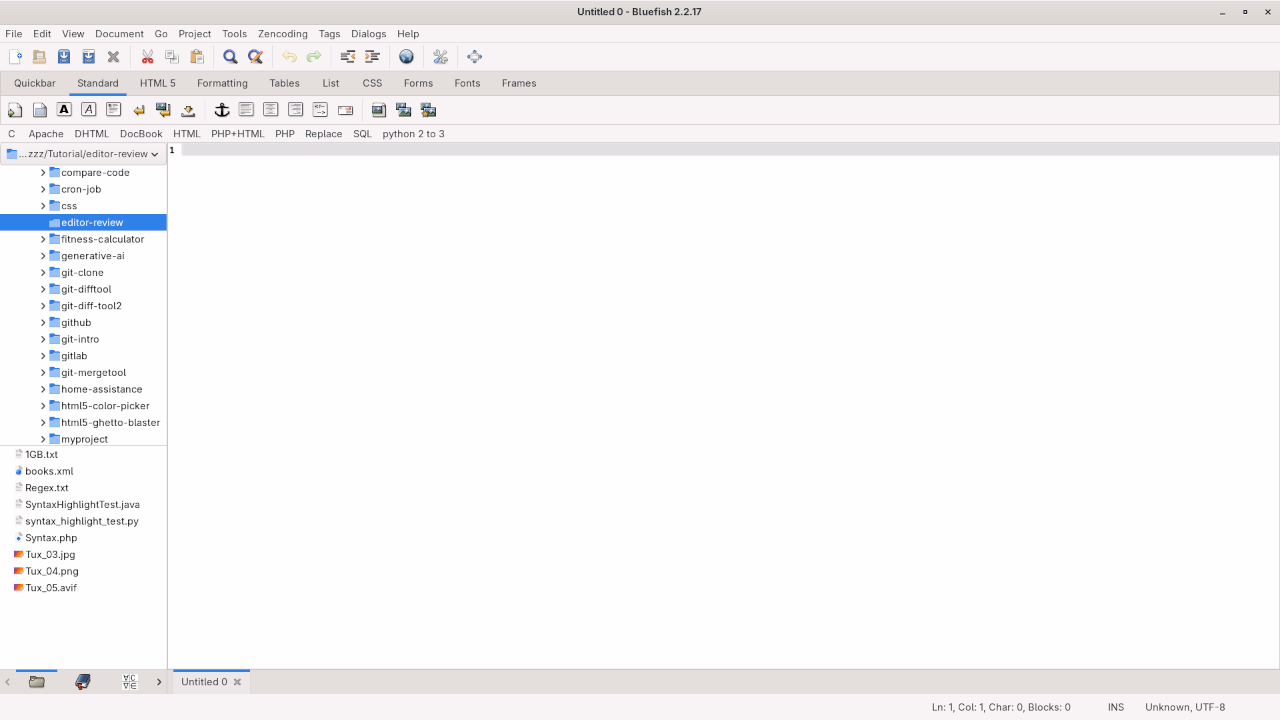Open preferences with the tools icon
Screen dimensions: 1280x720
coord(440,57)
